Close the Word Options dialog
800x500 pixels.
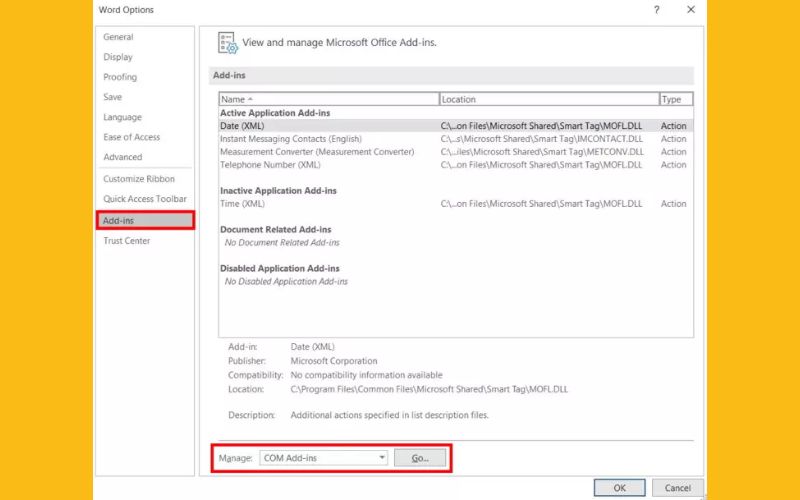pos(690,10)
